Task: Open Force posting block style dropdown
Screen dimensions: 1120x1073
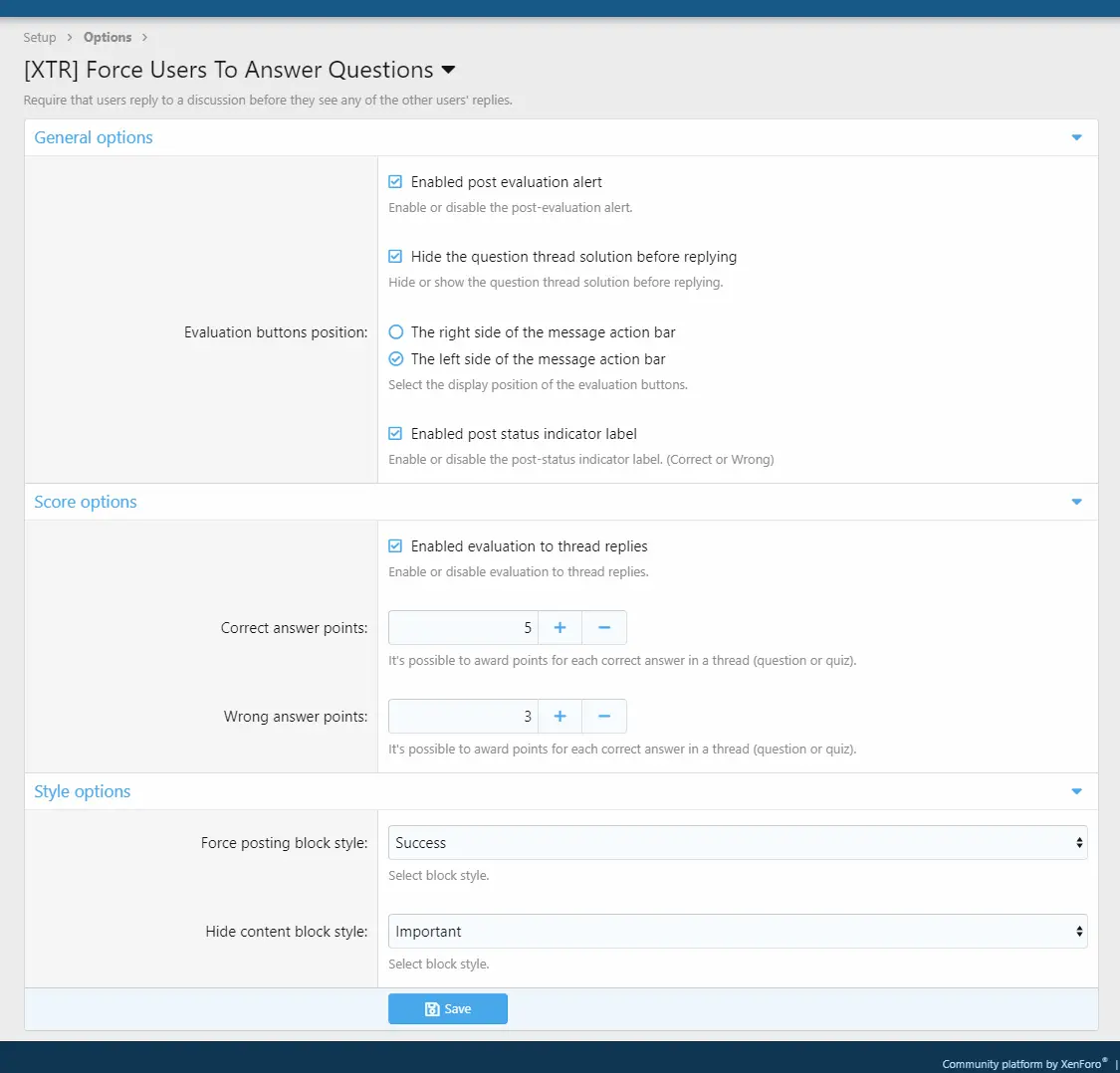Action: coord(738,842)
